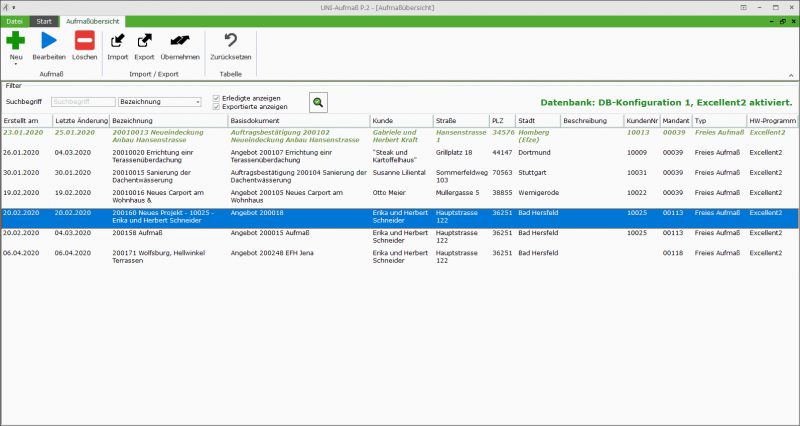Click the Suchbegriff search input field
Screen dimensions: 800x426
[83, 102]
